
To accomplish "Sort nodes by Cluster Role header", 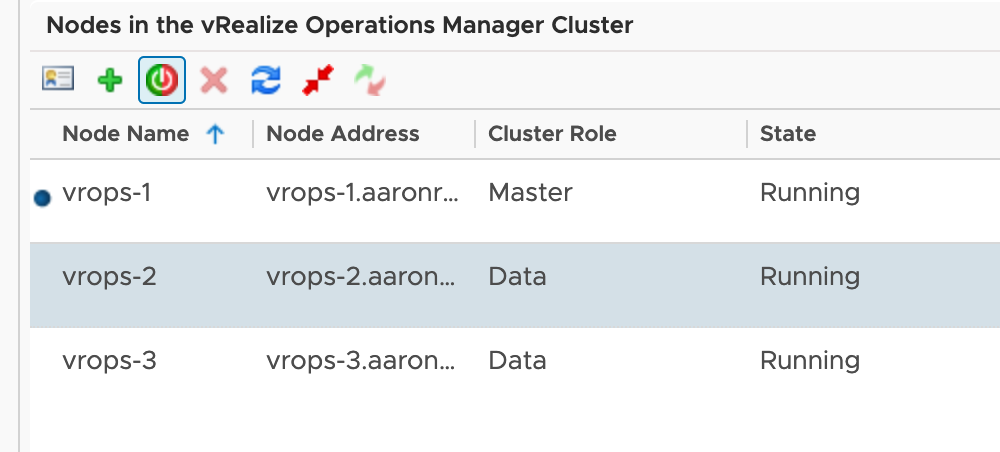I will click(552, 134).
